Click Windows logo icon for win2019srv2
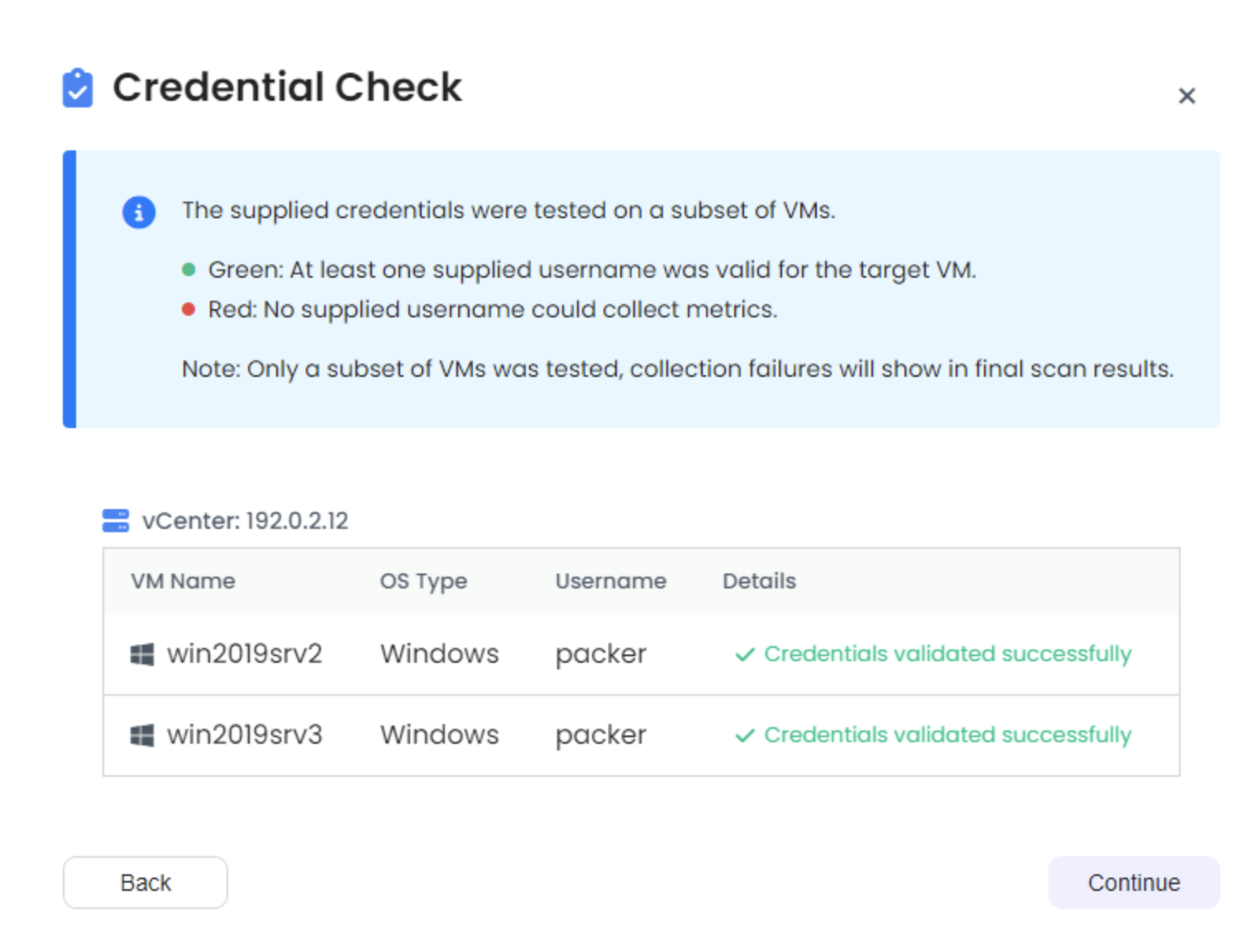The image size is (1260, 952). pyautogui.click(x=142, y=654)
